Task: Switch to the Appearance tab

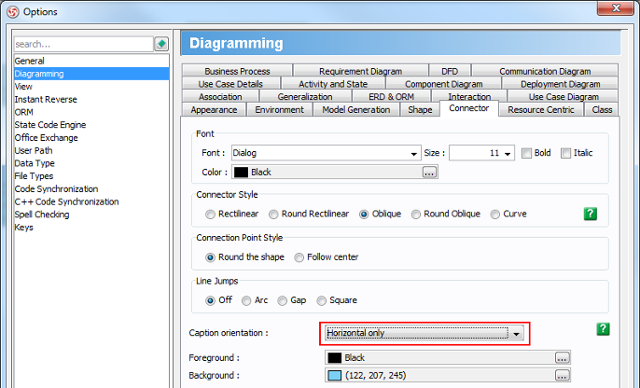Action: 213,110
